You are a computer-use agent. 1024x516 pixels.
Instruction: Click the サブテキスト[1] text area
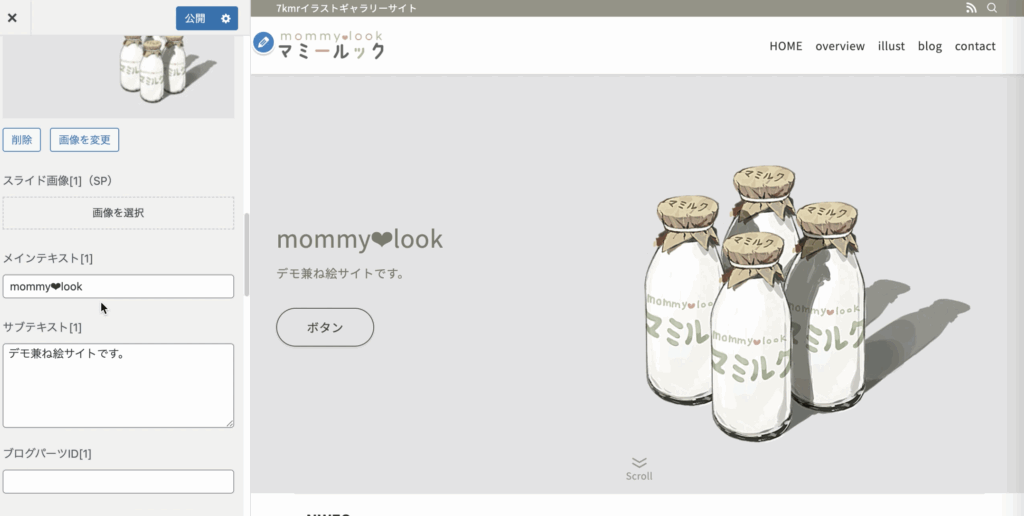point(118,385)
